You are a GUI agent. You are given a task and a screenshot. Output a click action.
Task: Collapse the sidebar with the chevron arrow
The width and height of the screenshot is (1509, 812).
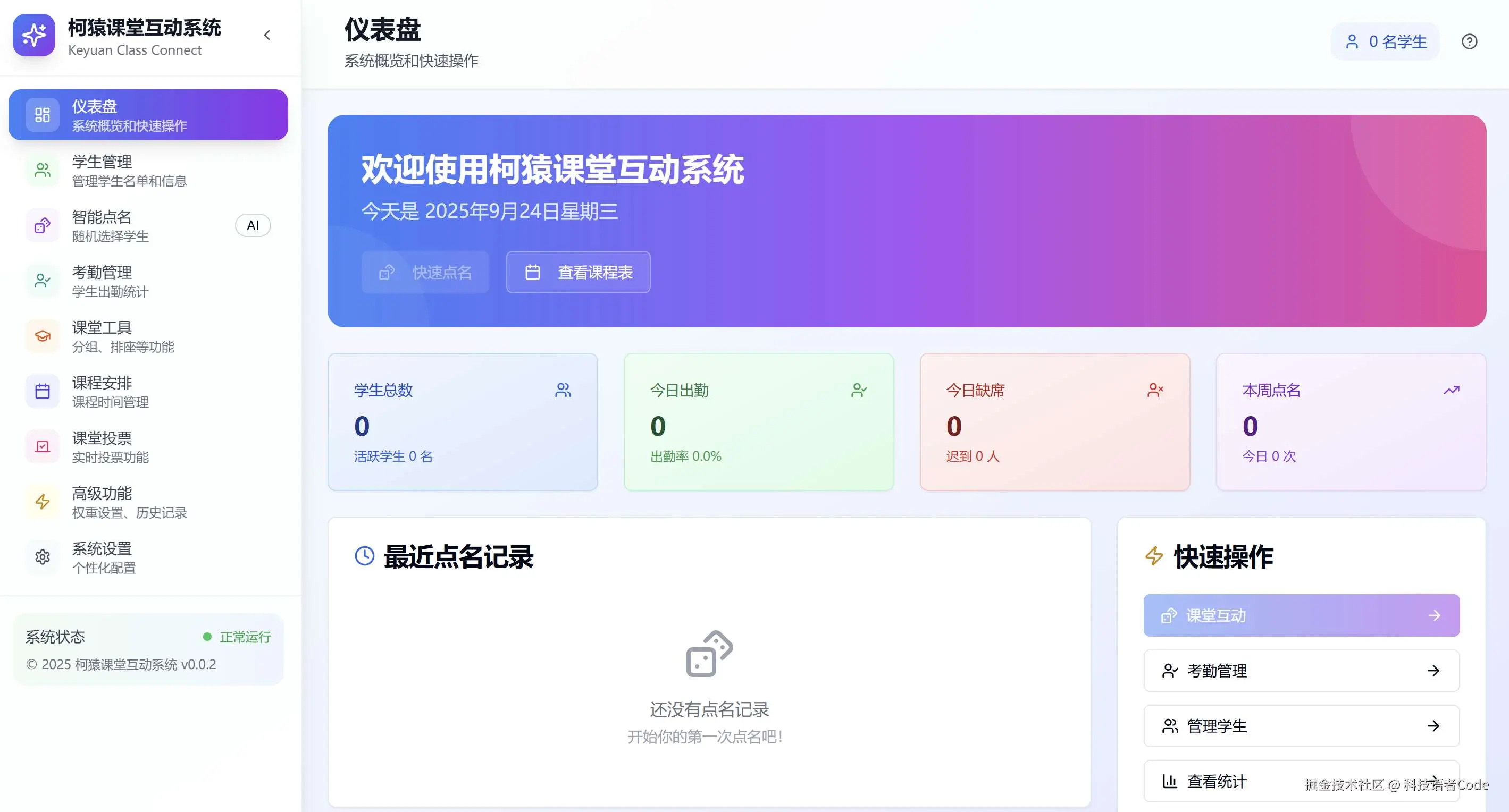tap(267, 35)
